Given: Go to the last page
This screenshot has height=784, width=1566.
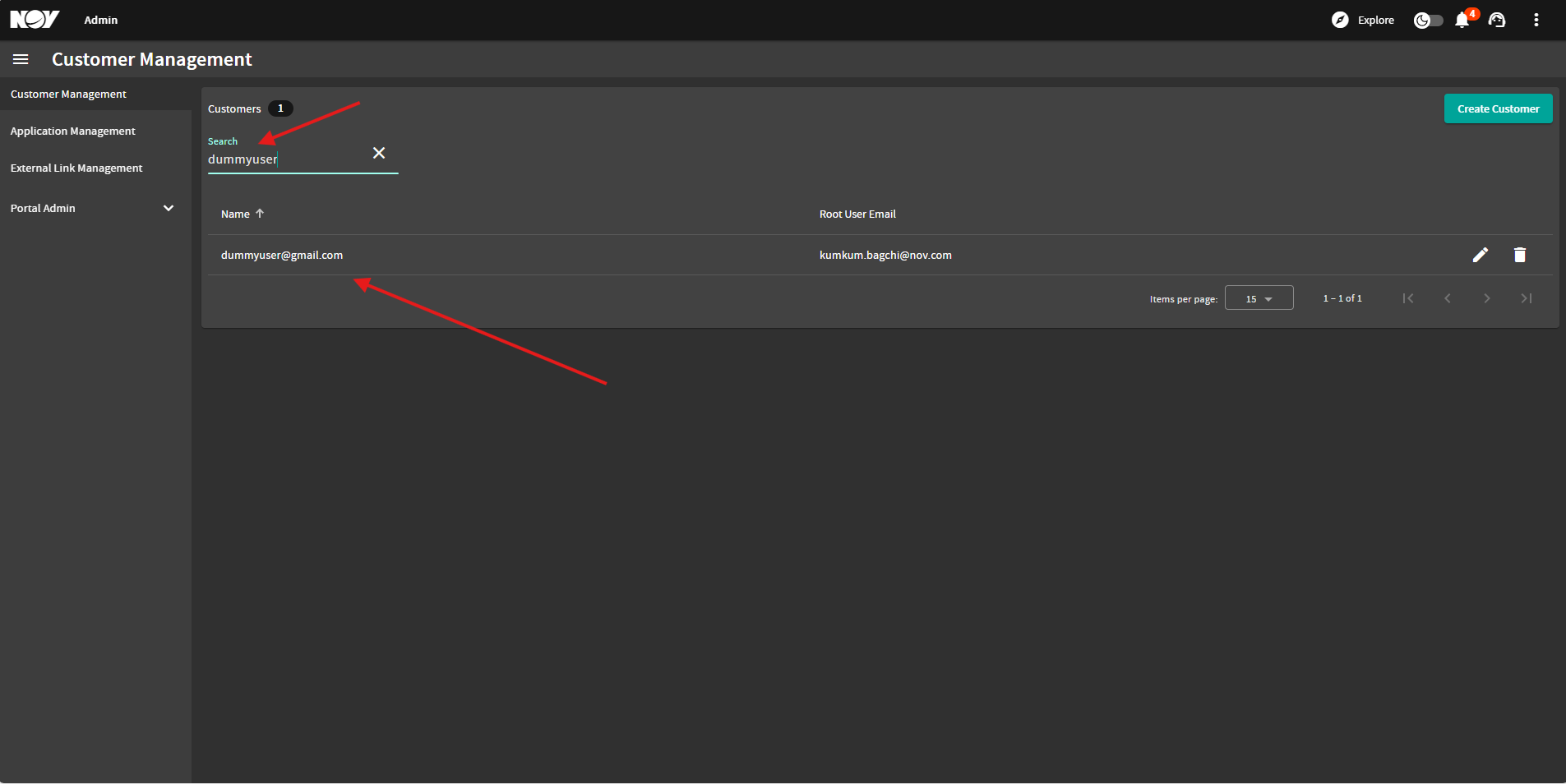Looking at the screenshot, I should 1526,298.
